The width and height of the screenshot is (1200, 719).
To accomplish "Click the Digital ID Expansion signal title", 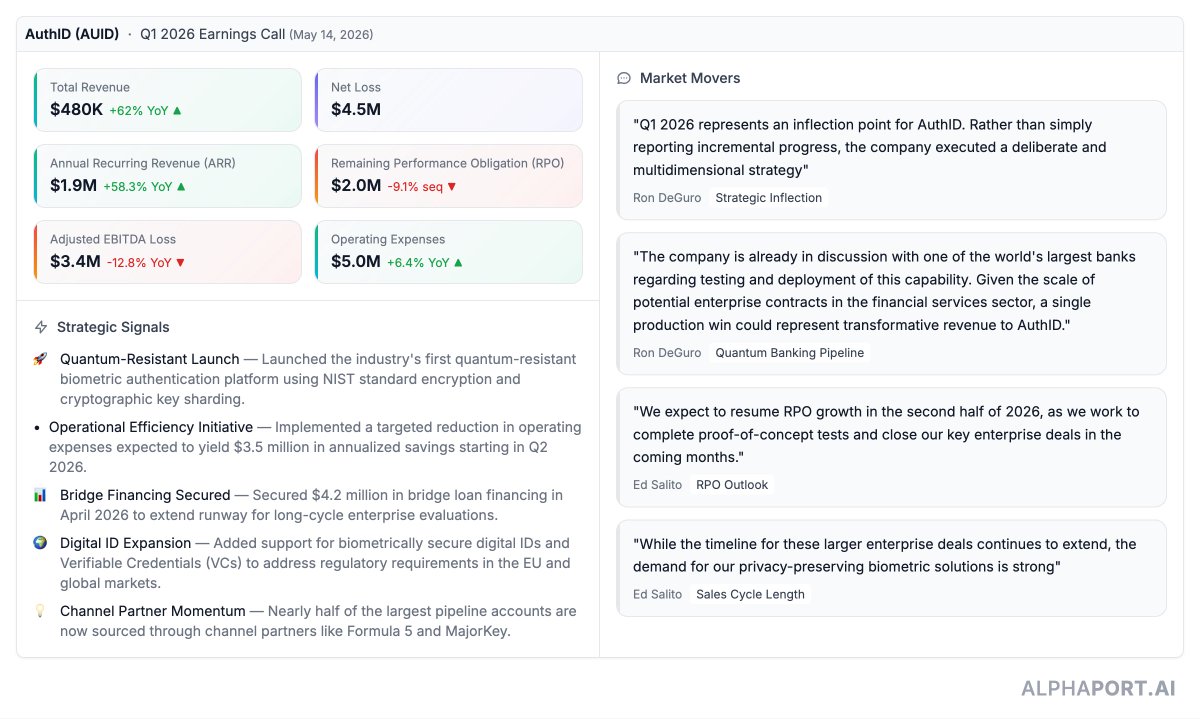I will tap(126, 543).
